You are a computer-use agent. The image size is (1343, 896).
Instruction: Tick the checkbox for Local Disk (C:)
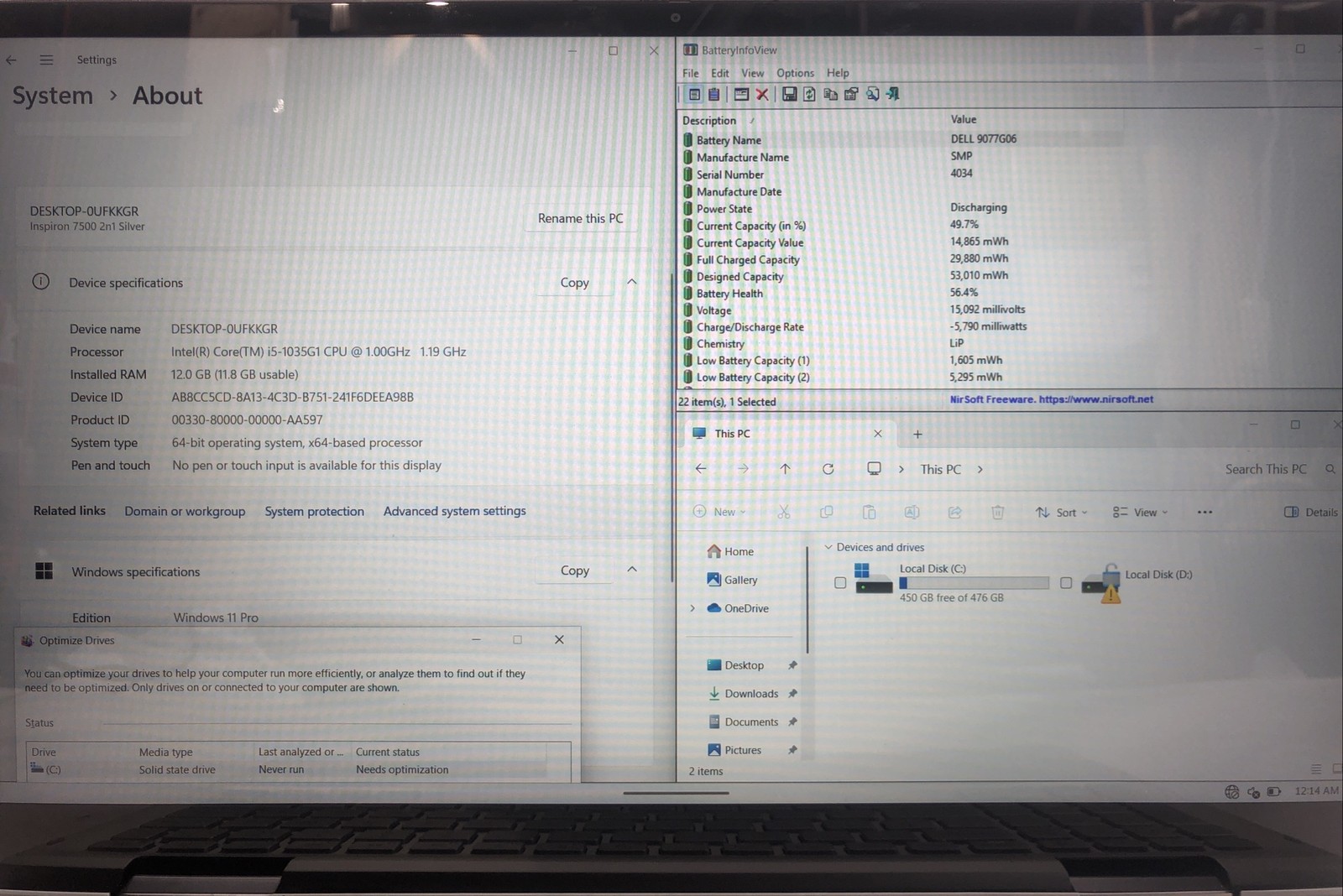[x=840, y=582]
